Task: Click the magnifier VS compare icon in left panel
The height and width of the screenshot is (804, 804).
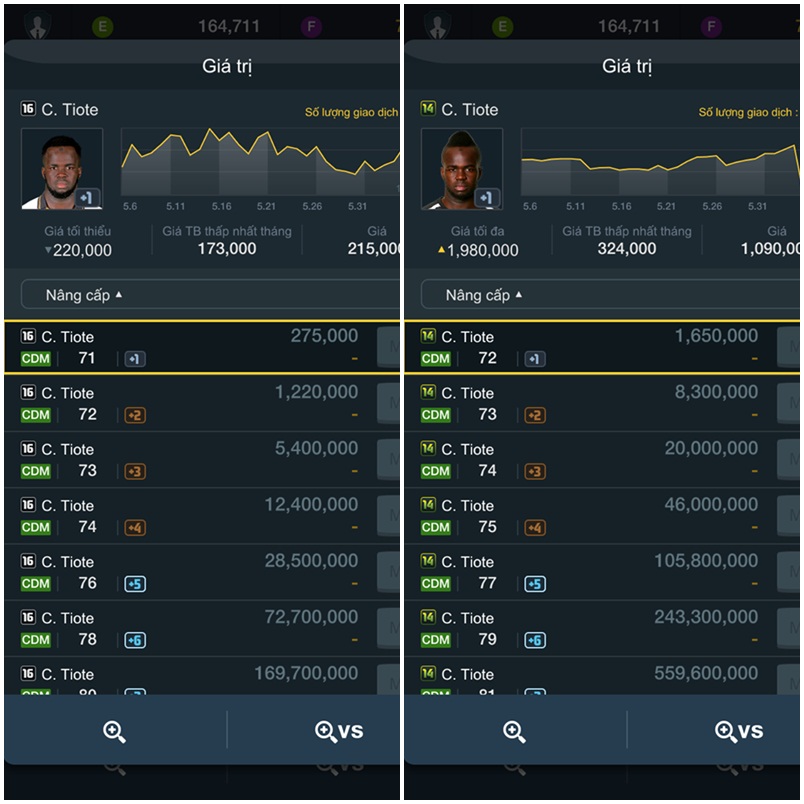Action: [x=338, y=731]
